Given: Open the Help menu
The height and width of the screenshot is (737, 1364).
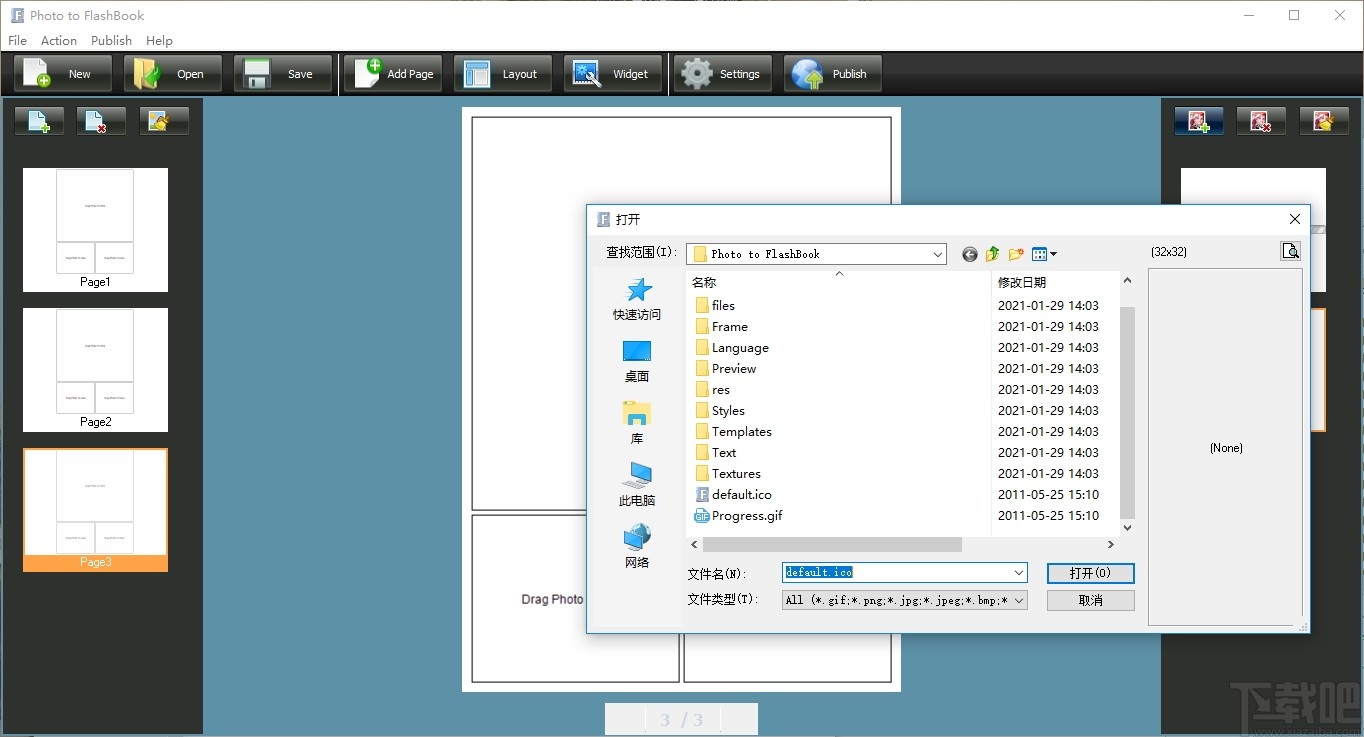Looking at the screenshot, I should point(159,41).
